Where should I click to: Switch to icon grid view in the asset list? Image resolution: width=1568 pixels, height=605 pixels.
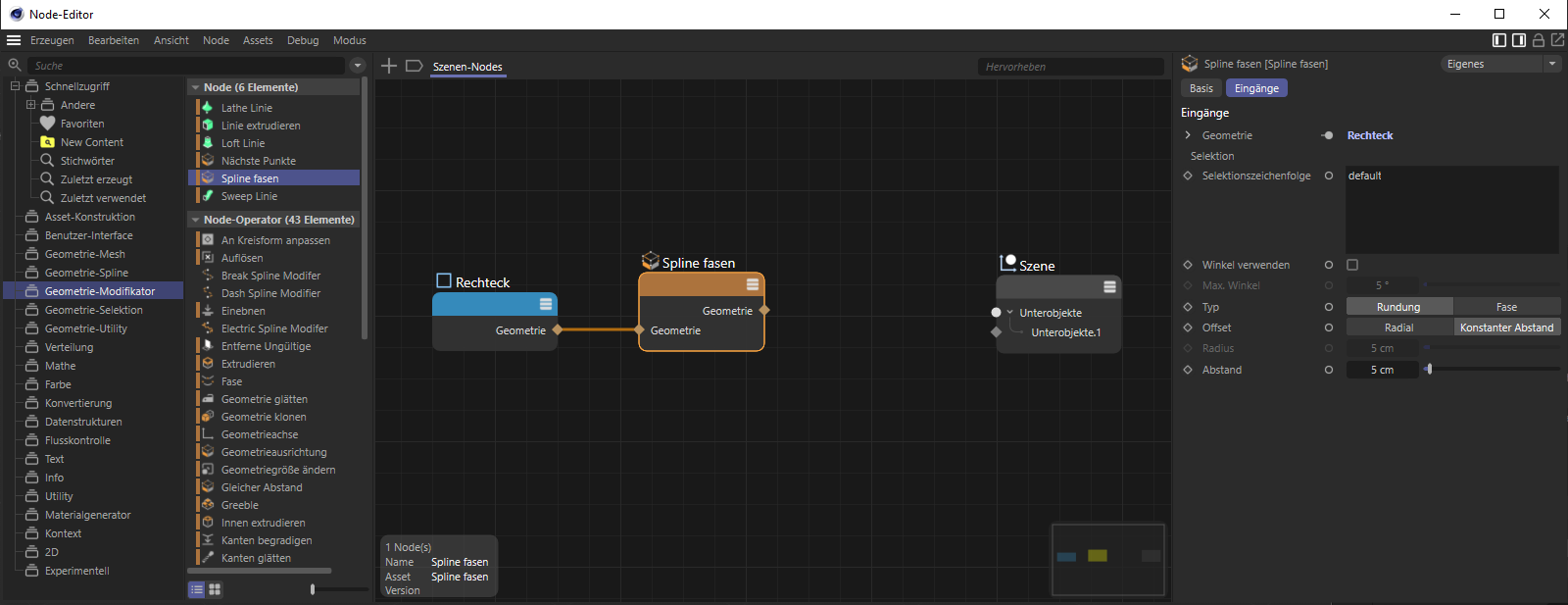(x=215, y=589)
